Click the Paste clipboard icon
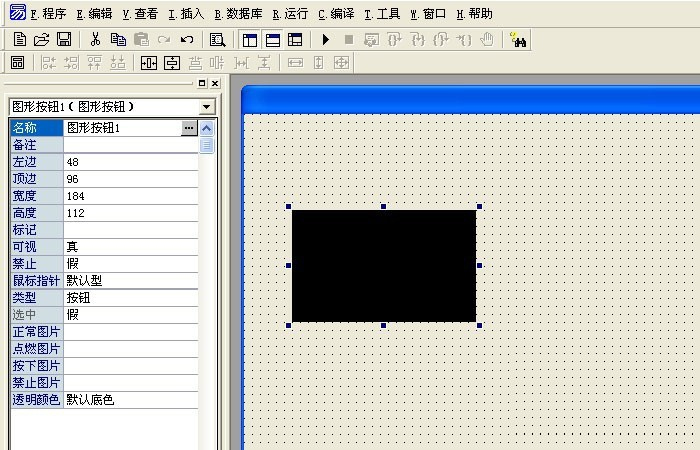This screenshot has width=700, height=450. click(141, 40)
